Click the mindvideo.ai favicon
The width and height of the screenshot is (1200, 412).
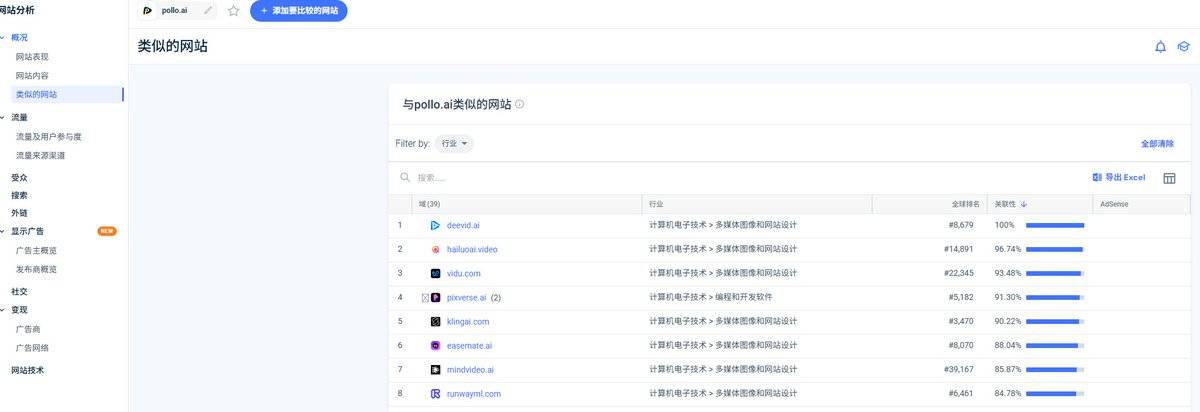point(436,369)
